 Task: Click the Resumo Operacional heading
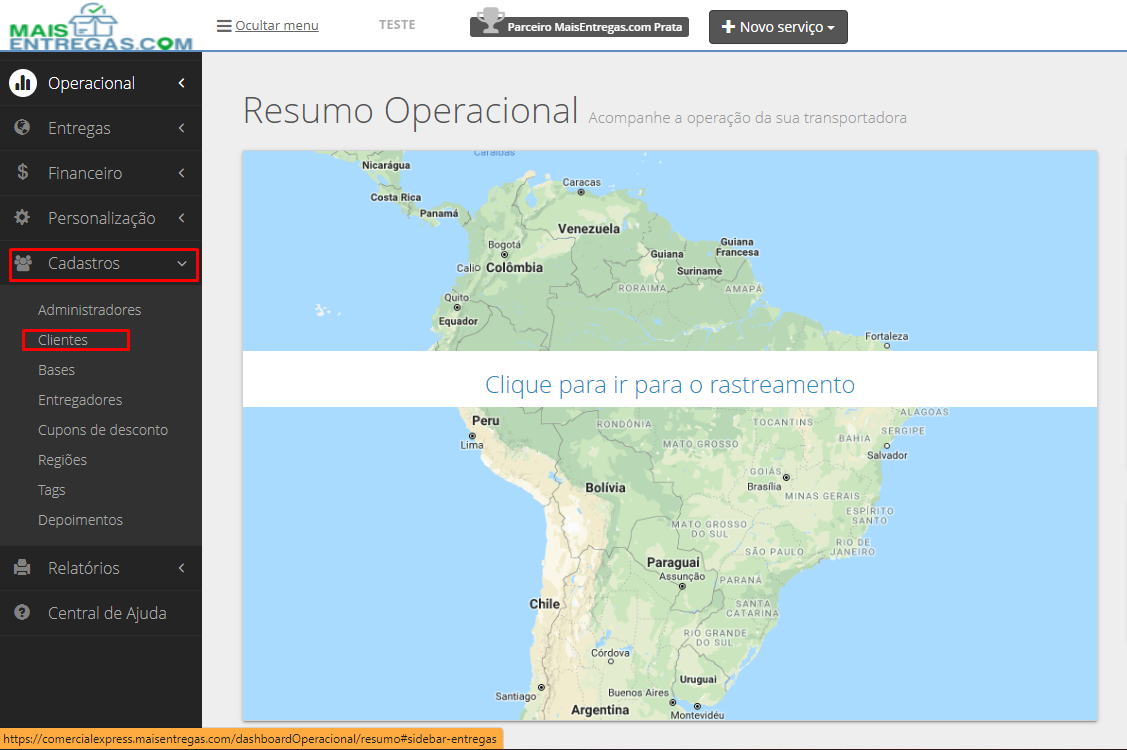click(410, 111)
